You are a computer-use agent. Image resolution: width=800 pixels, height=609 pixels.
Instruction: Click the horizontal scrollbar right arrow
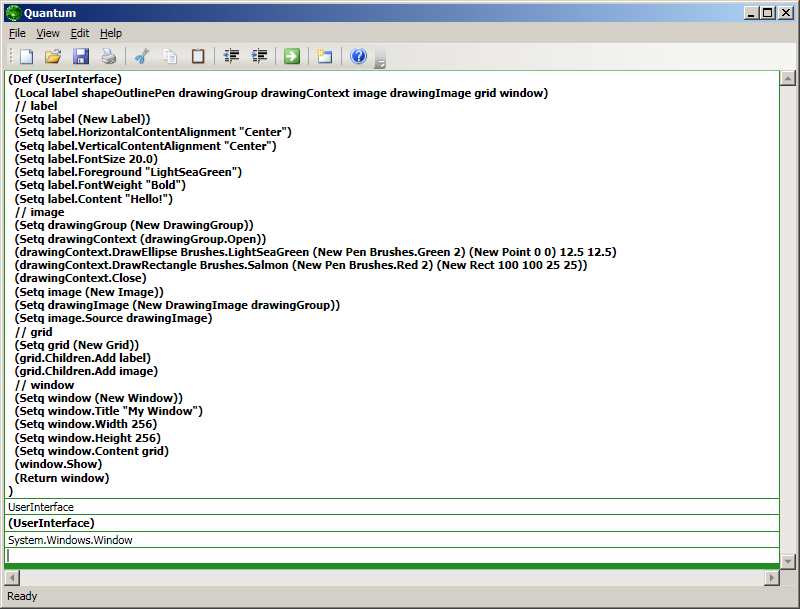[x=771, y=578]
